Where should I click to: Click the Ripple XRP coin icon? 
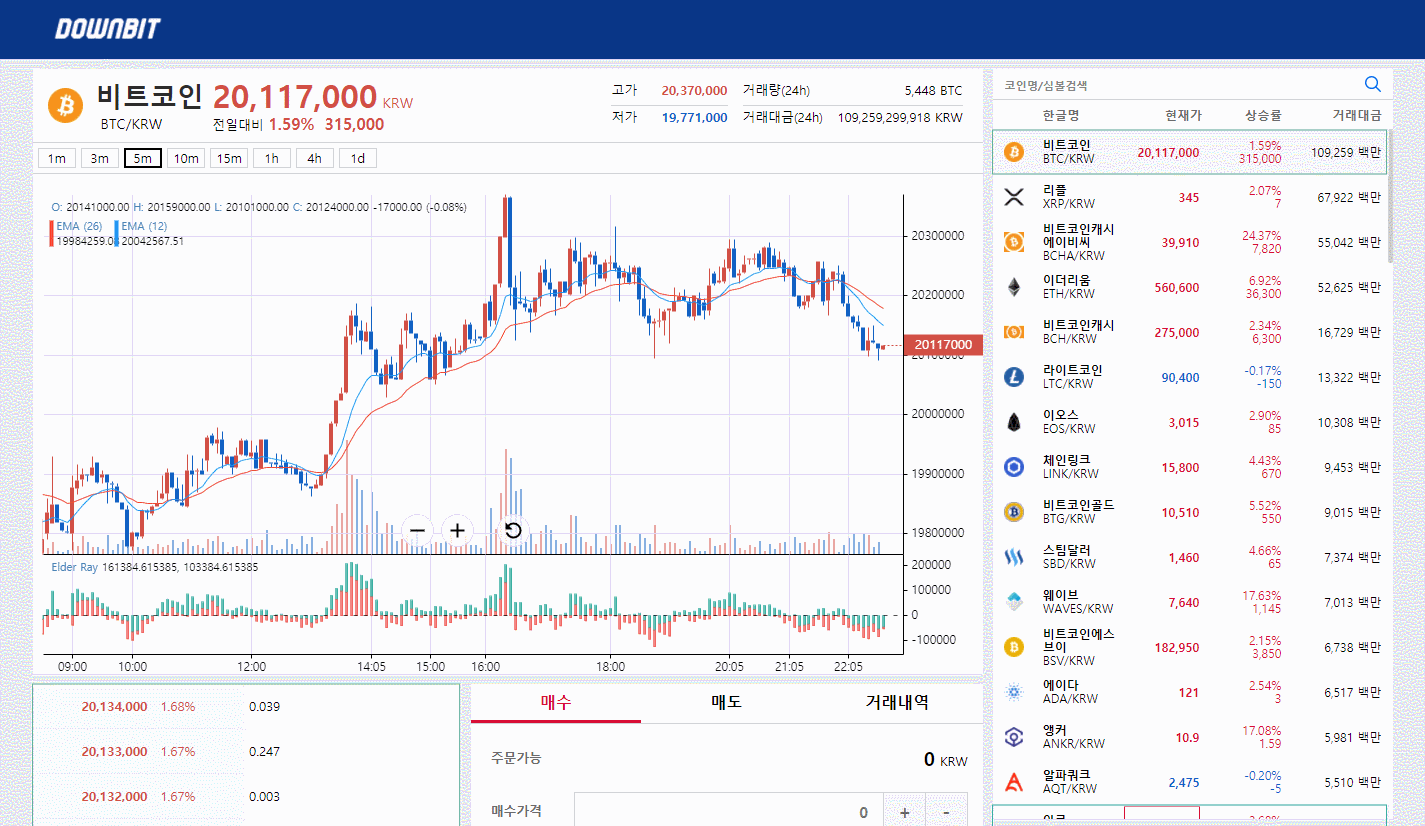coord(1014,197)
